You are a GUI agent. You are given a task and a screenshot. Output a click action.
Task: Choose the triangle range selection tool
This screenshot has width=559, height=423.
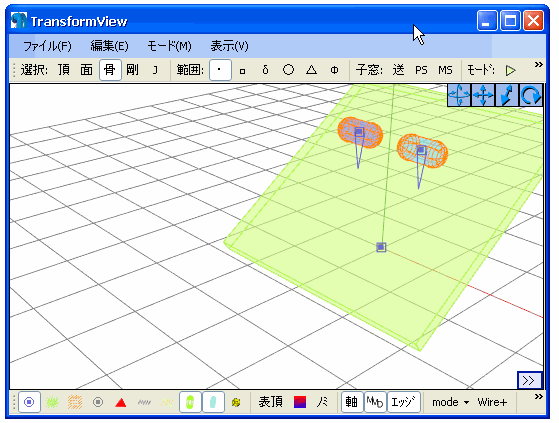tap(311, 70)
